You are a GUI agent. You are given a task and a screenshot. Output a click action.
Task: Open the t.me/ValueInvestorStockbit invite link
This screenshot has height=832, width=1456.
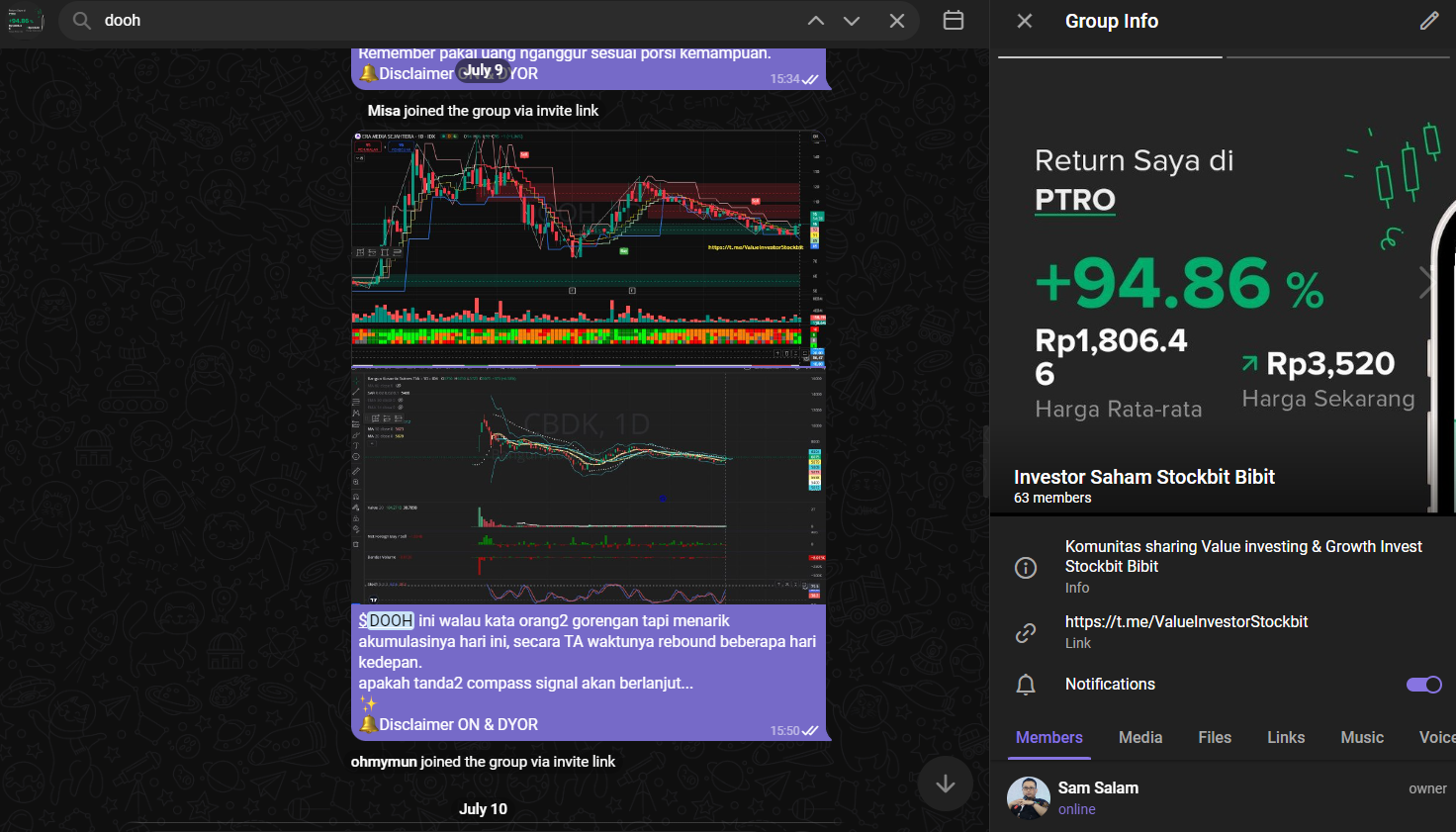[1186, 622]
